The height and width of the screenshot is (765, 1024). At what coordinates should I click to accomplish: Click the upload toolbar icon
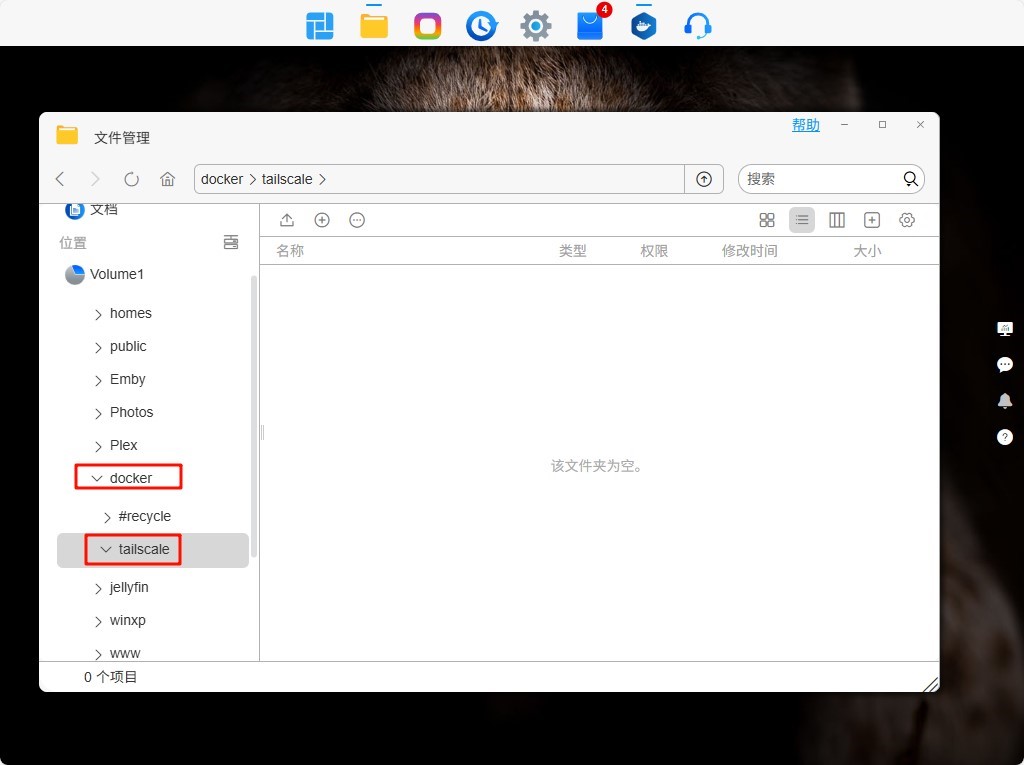tap(287, 220)
